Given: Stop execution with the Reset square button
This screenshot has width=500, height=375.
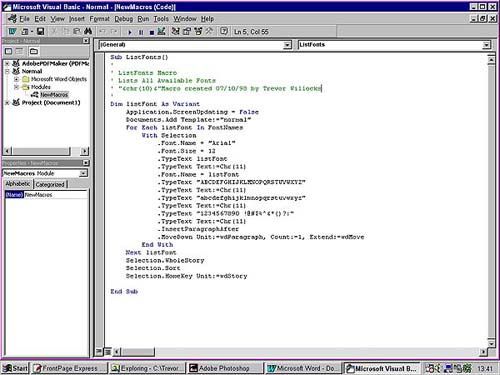Looking at the screenshot, I should (x=152, y=32).
